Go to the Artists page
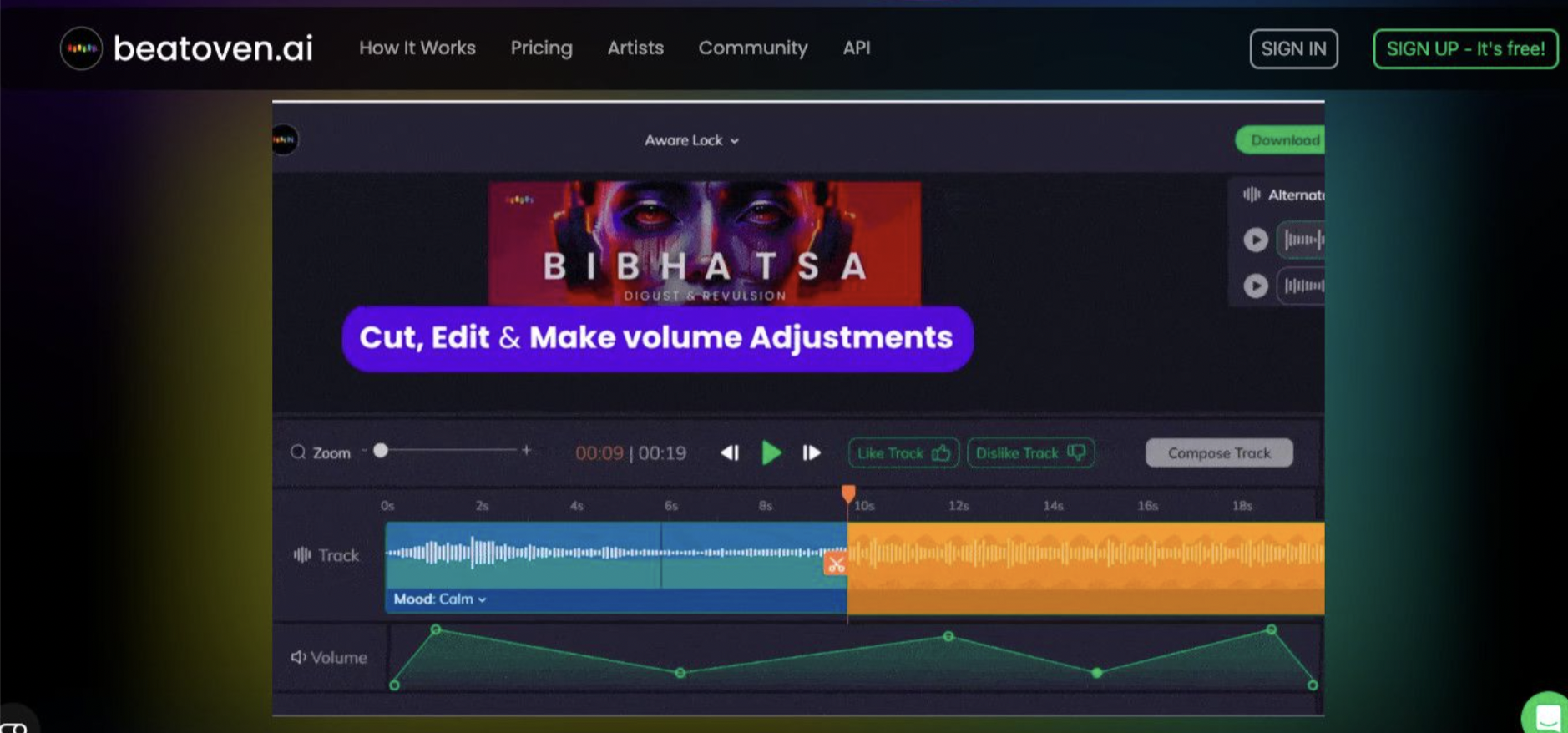Screen dimensions: 1568x733 [x=635, y=48]
